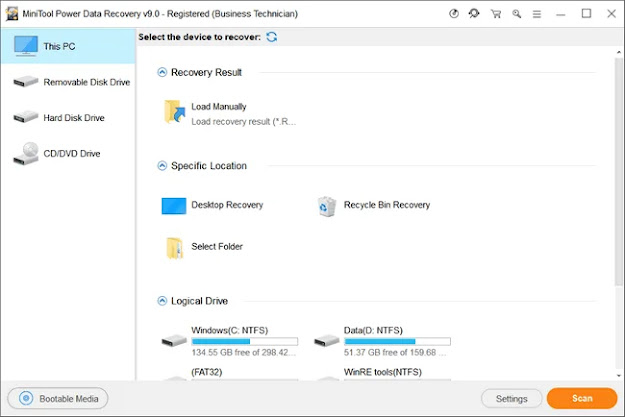Choose Recycle Bin Recovery text
Image resolution: width=625 pixels, height=417 pixels.
pos(387,205)
